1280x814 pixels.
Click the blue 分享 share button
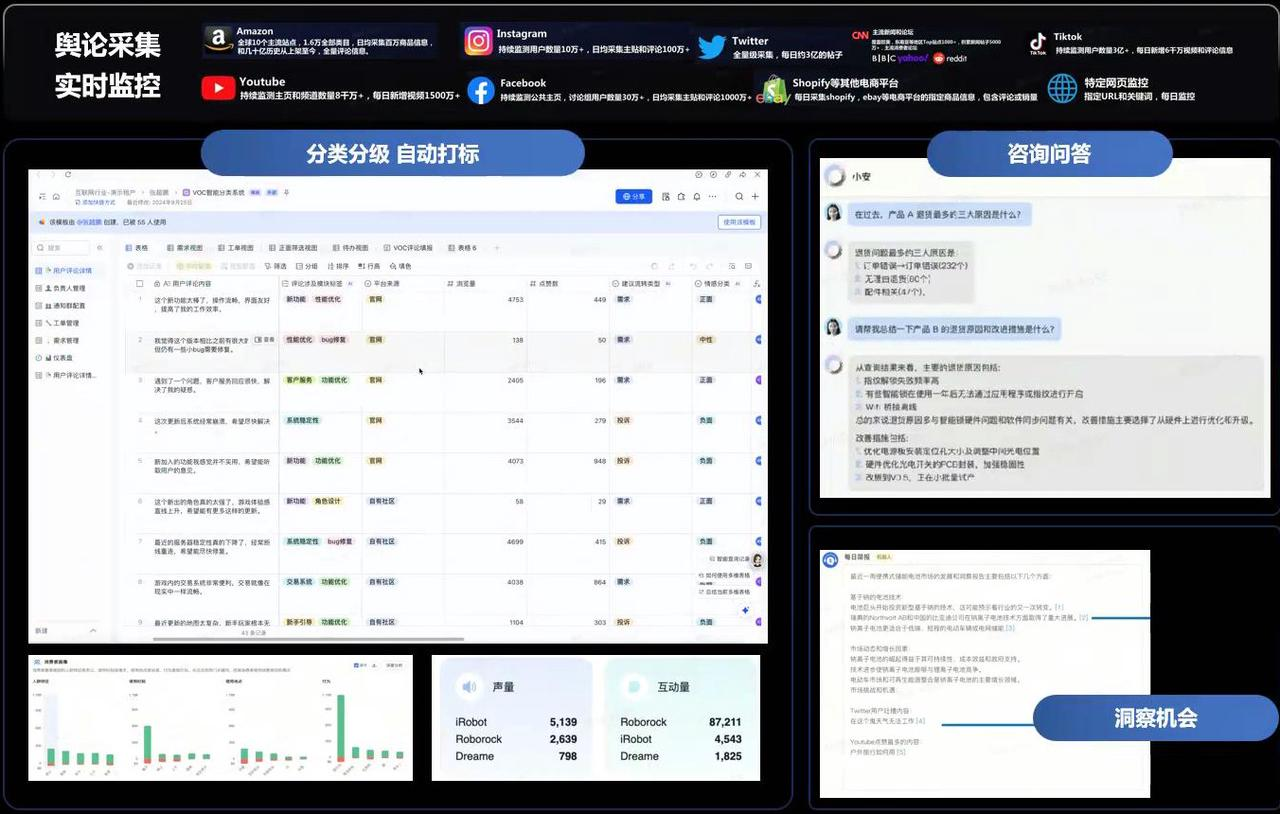point(634,197)
